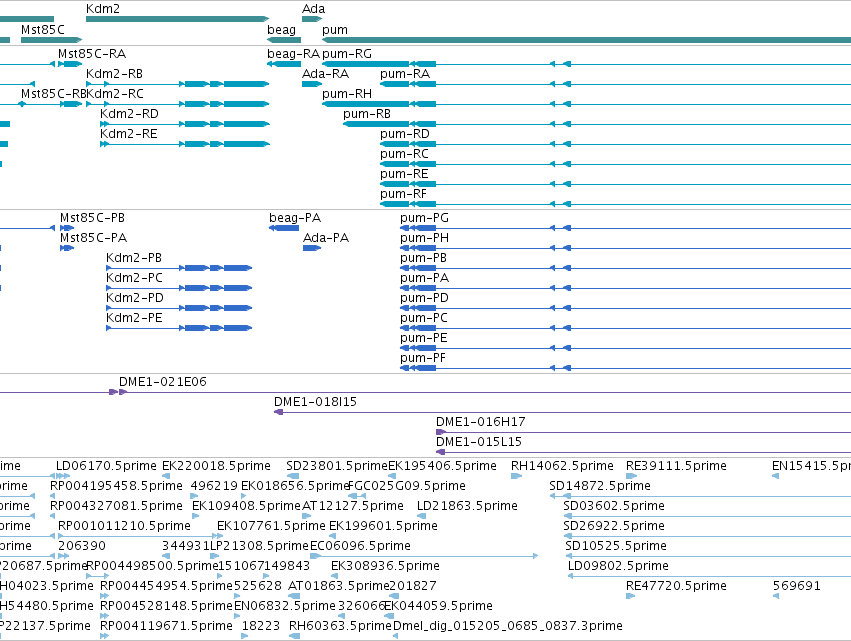Select pum-PH protein label
The image size is (851, 641).
424,238
